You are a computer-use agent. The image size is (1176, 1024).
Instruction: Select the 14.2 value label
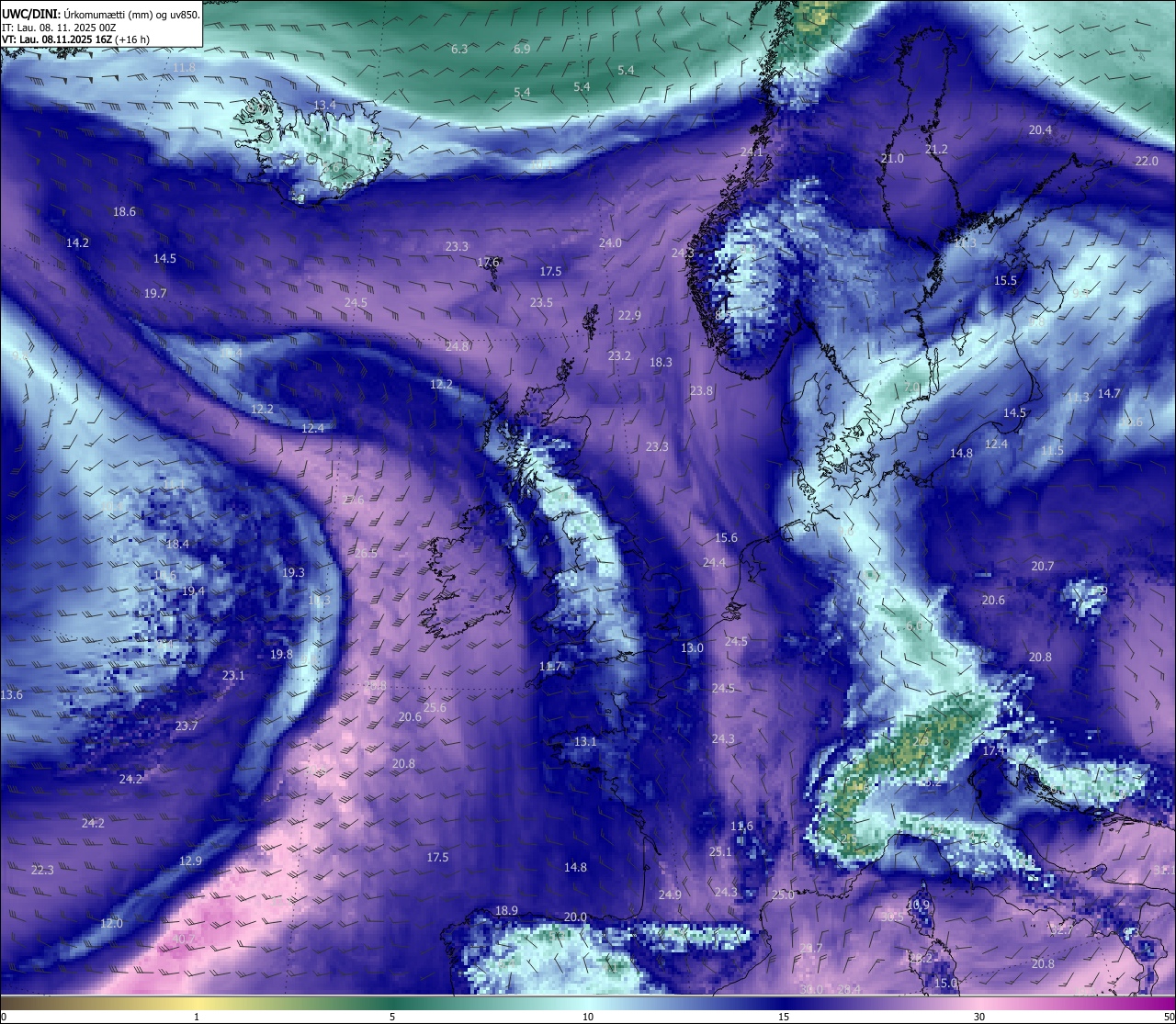77,243
